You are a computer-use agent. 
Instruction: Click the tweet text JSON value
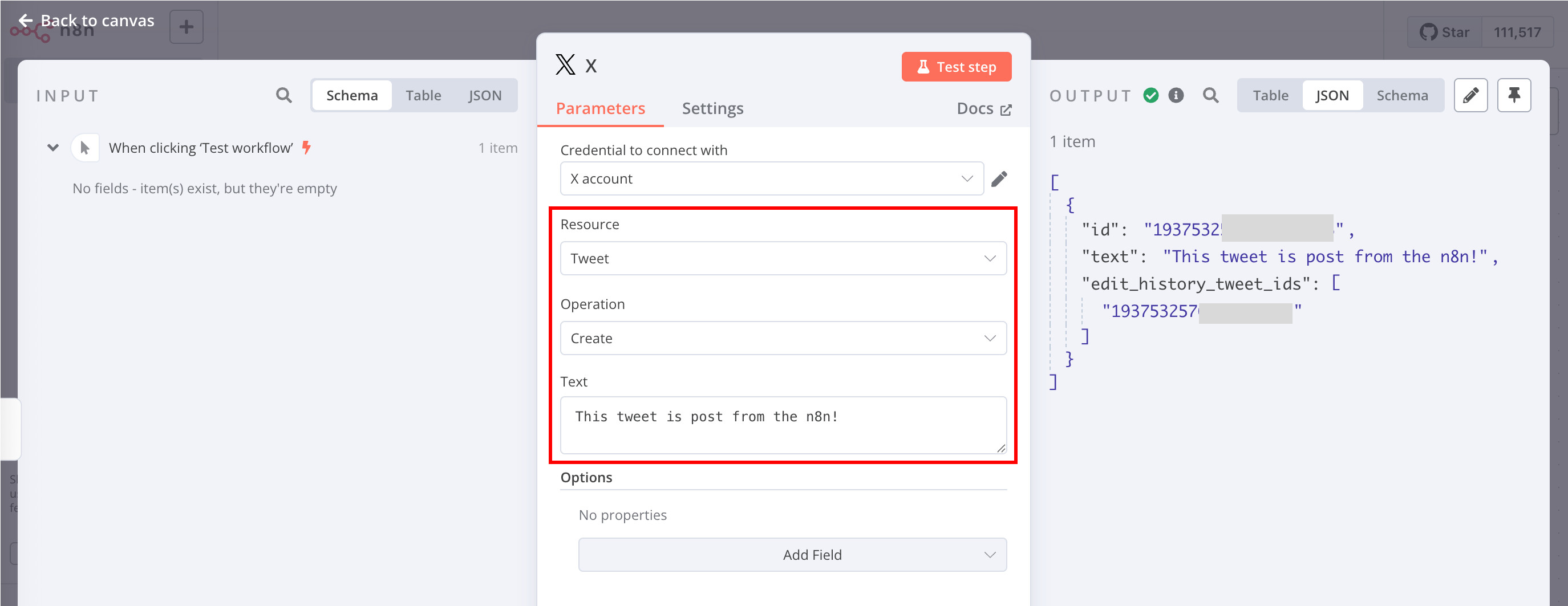coord(1325,257)
